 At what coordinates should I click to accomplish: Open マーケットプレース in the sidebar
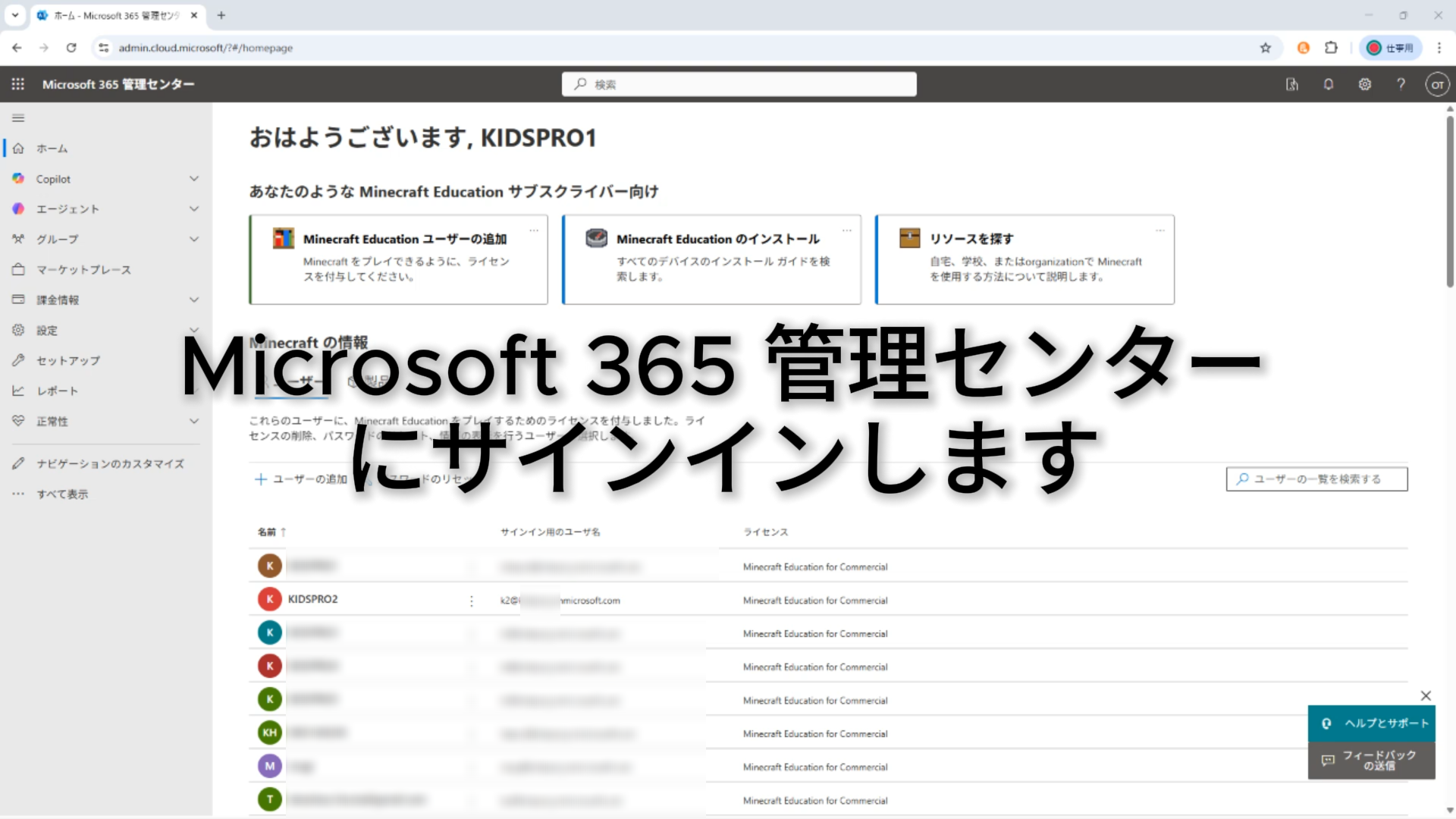pyautogui.click(x=83, y=270)
